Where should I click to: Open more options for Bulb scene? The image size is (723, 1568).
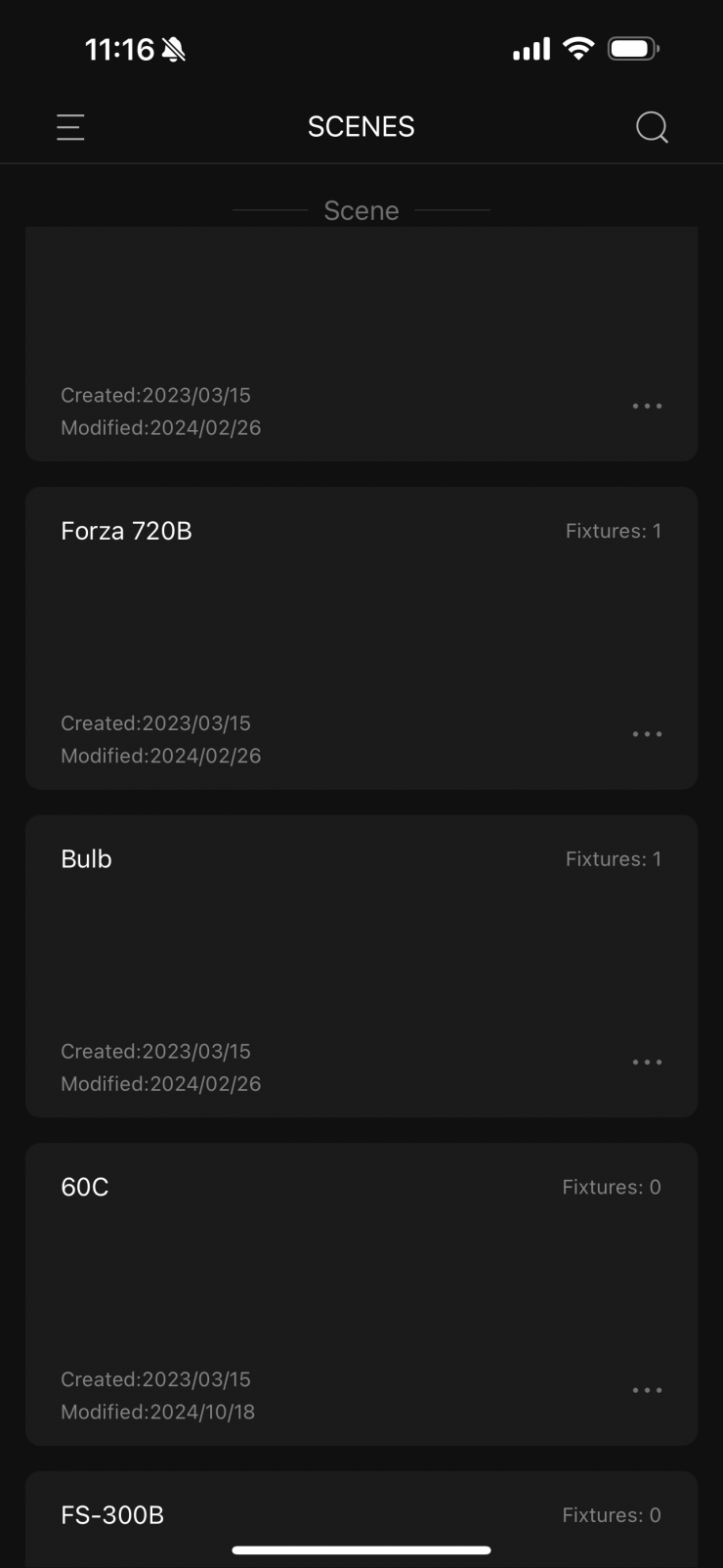coord(647,1063)
